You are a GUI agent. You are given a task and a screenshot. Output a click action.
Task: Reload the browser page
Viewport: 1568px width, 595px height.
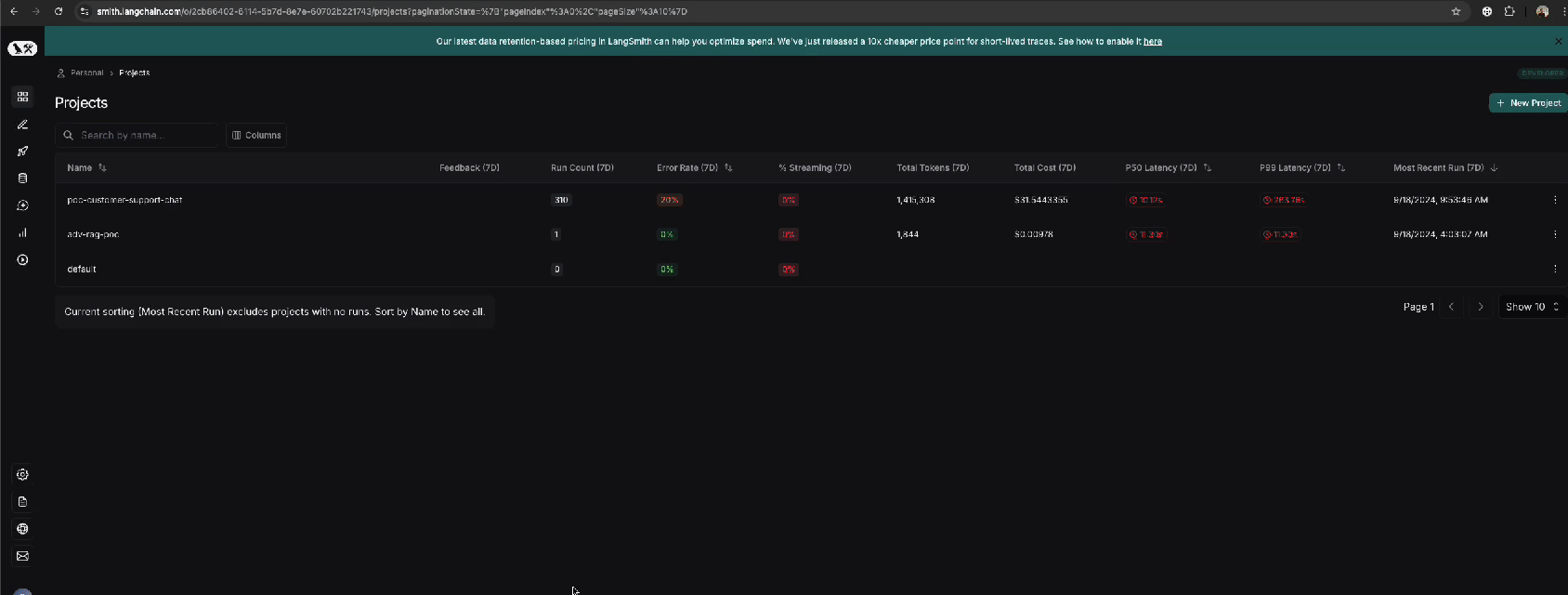click(x=59, y=11)
